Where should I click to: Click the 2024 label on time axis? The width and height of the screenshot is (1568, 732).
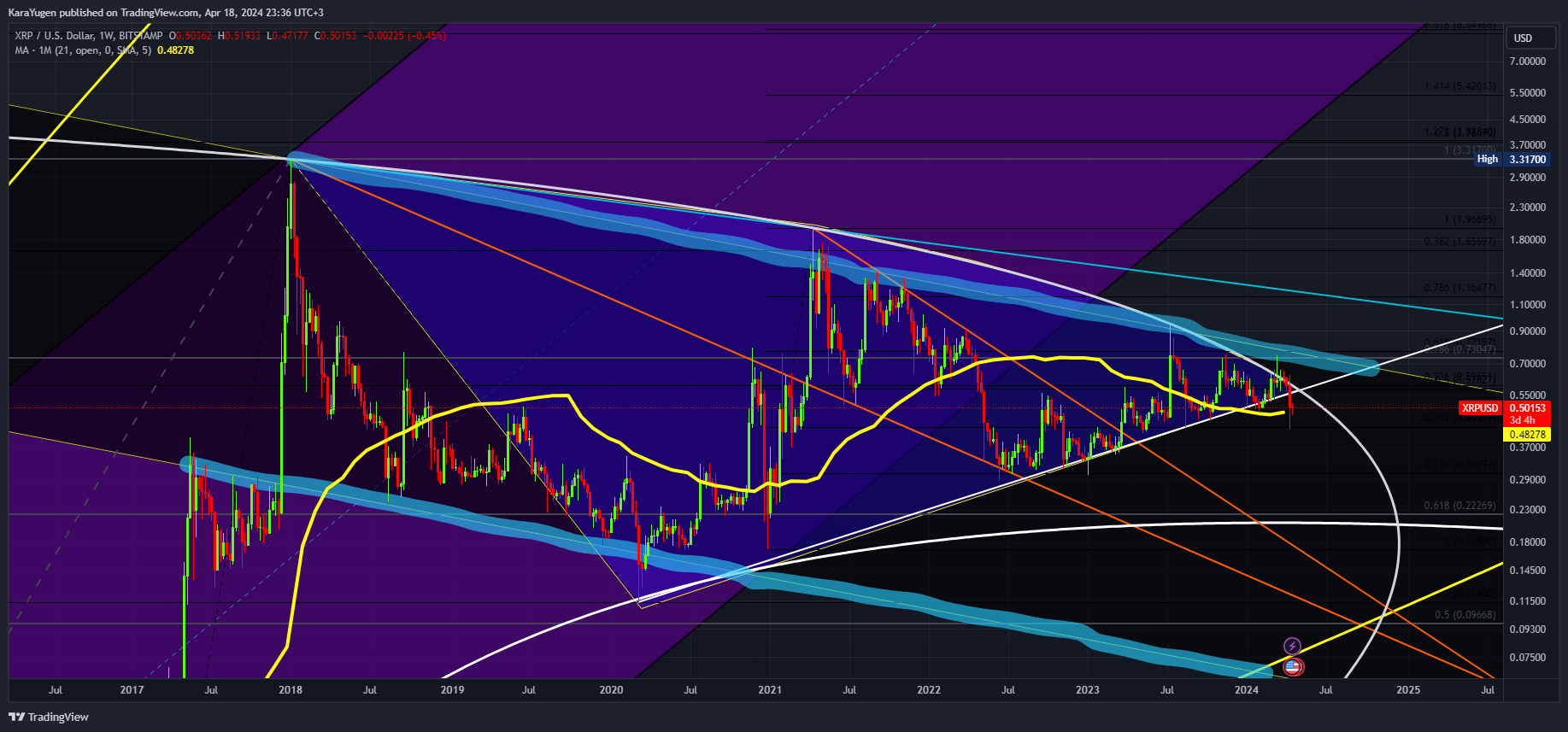click(1247, 690)
